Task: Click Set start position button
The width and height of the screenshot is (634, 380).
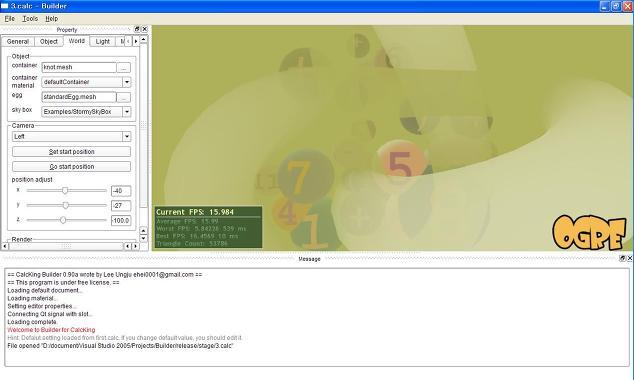Action: pyautogui.click(x=71, y=152)
